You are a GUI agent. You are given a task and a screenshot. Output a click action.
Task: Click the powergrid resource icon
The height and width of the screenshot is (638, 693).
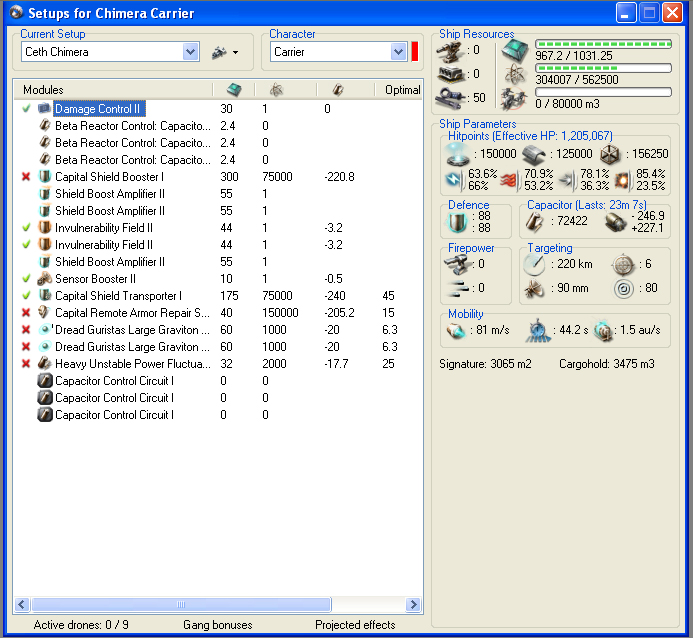tap(515, 74)
